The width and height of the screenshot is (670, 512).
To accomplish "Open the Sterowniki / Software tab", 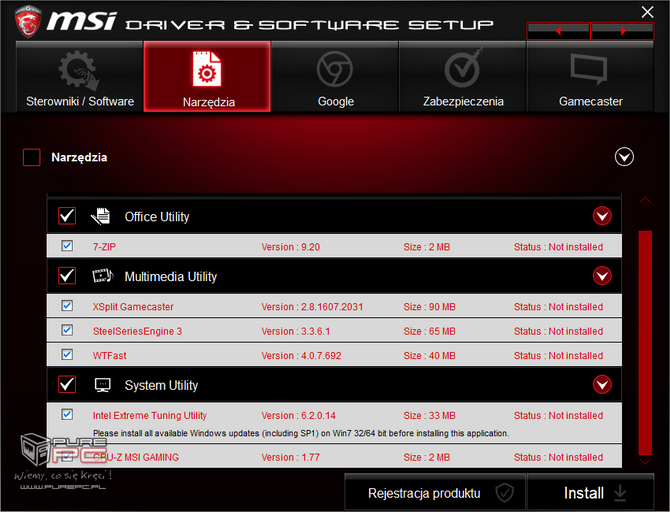I will pos(79,77).
